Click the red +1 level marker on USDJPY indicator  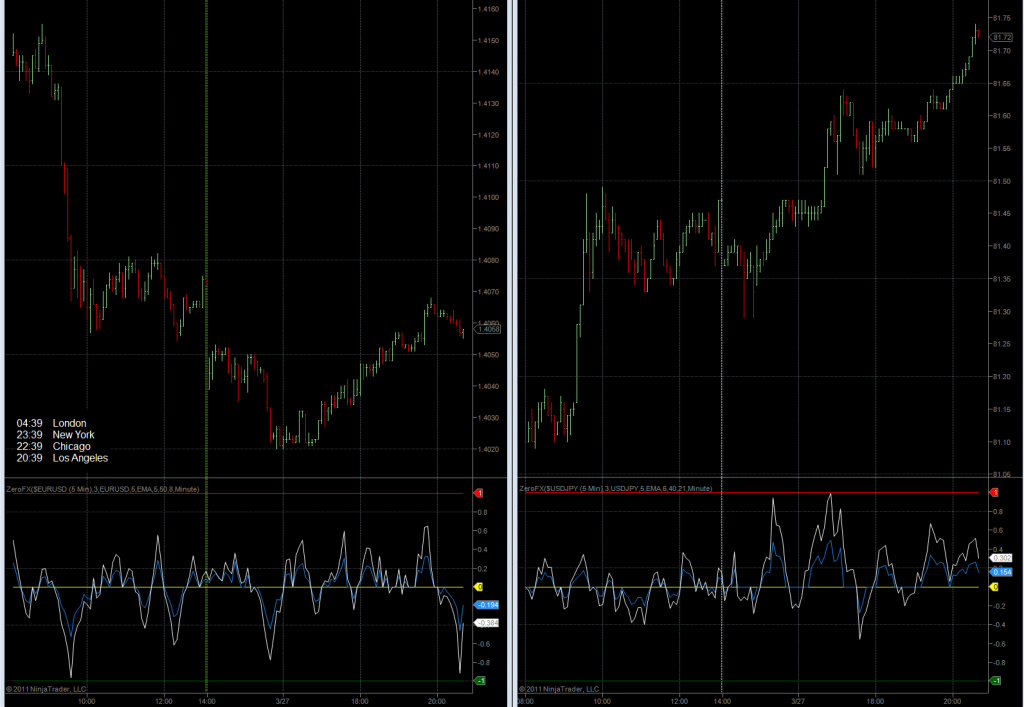pos(994,493)
